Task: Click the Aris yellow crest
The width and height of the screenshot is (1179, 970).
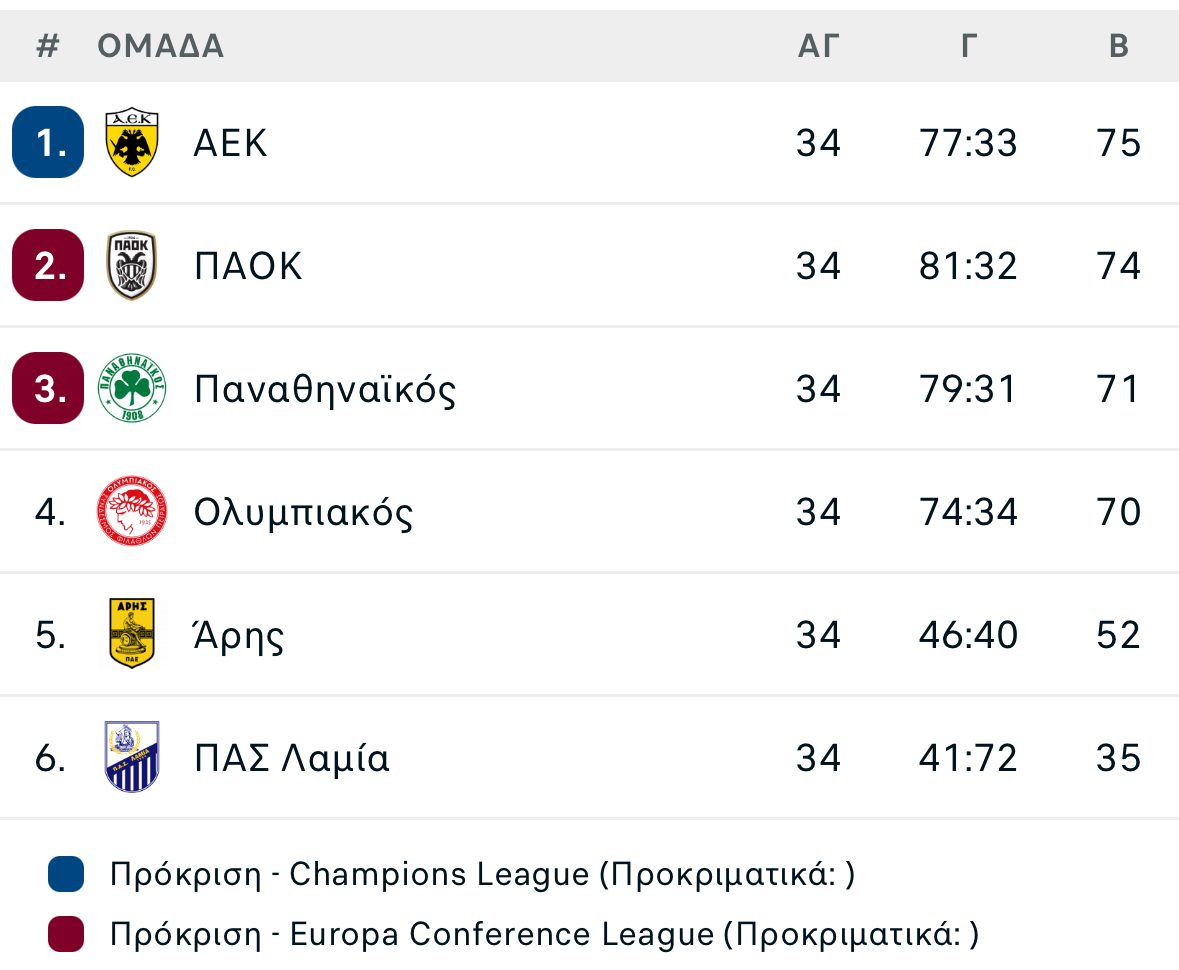Action: [x=132, y=634]
